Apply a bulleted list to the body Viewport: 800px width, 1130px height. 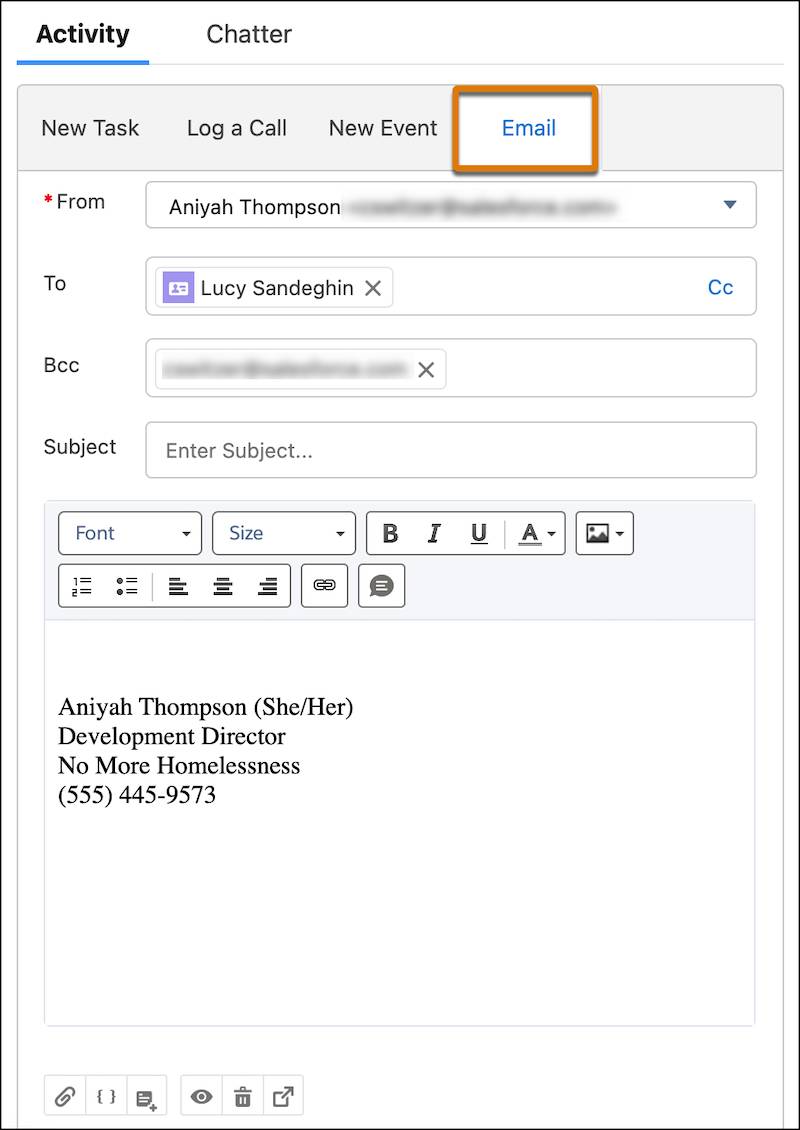(126, 585)
